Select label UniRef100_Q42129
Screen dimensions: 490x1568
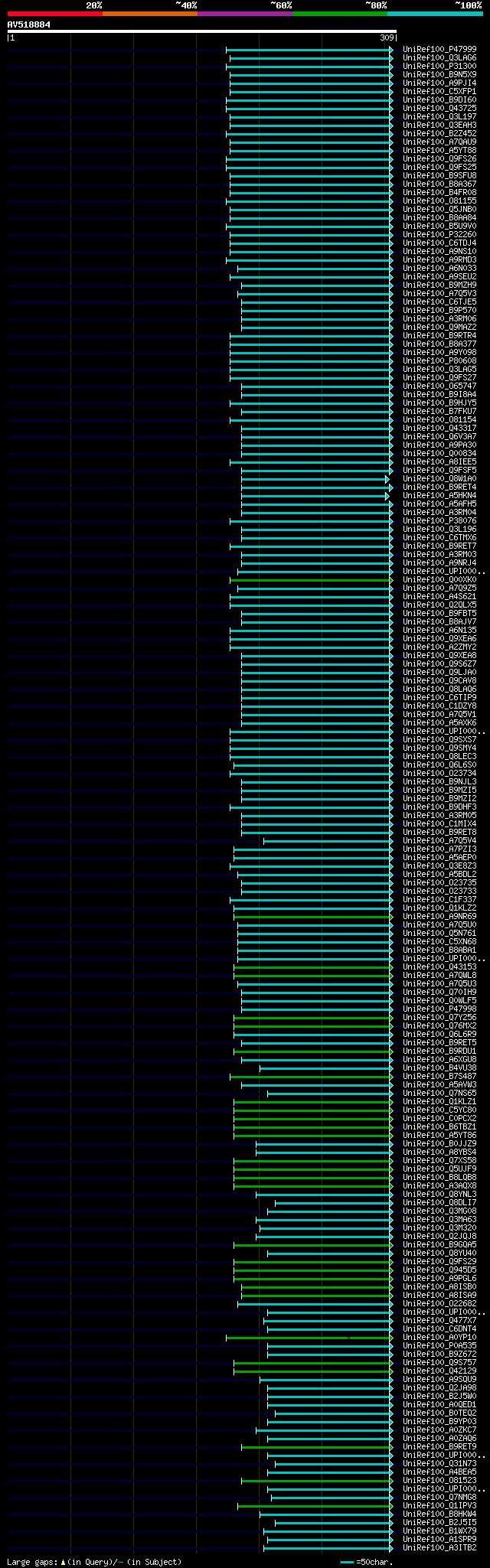pos(439,1371)
